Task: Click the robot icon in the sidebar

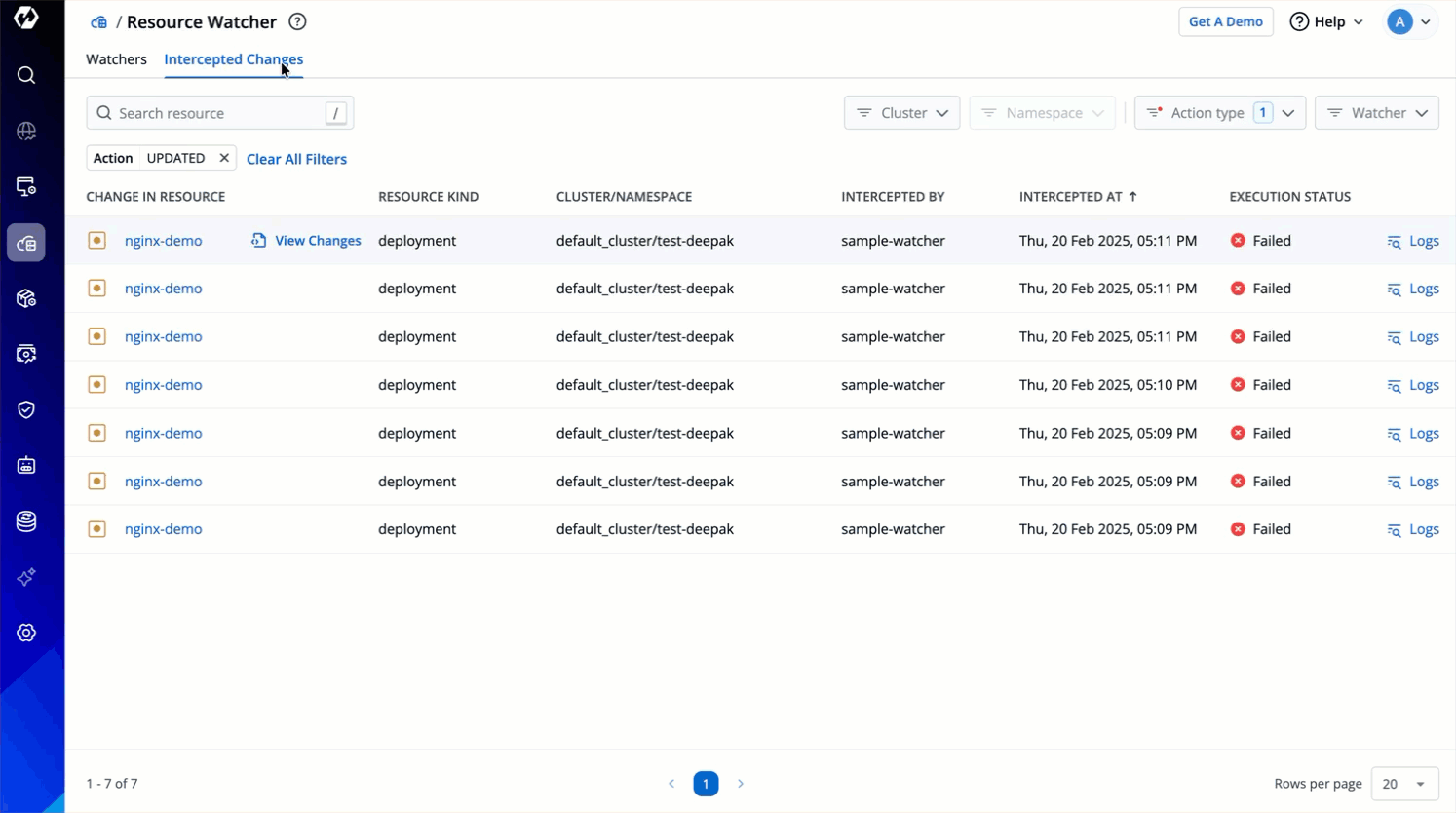Action: click(x=26, y=466)
